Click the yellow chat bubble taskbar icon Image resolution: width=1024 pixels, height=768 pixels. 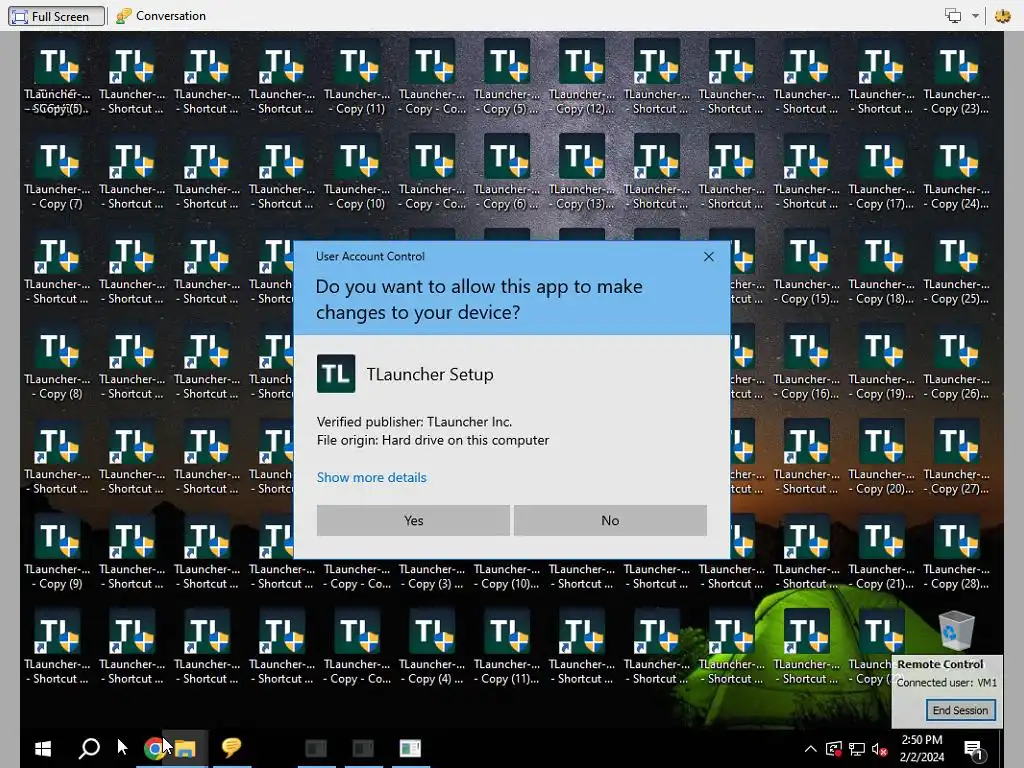231,747
